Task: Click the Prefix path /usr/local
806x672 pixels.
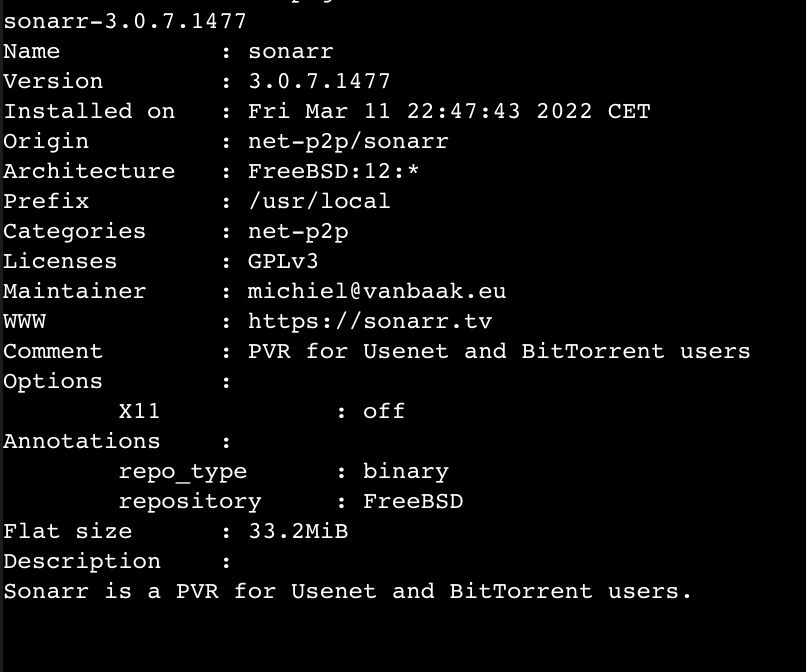Action: (x=319, y=201)
